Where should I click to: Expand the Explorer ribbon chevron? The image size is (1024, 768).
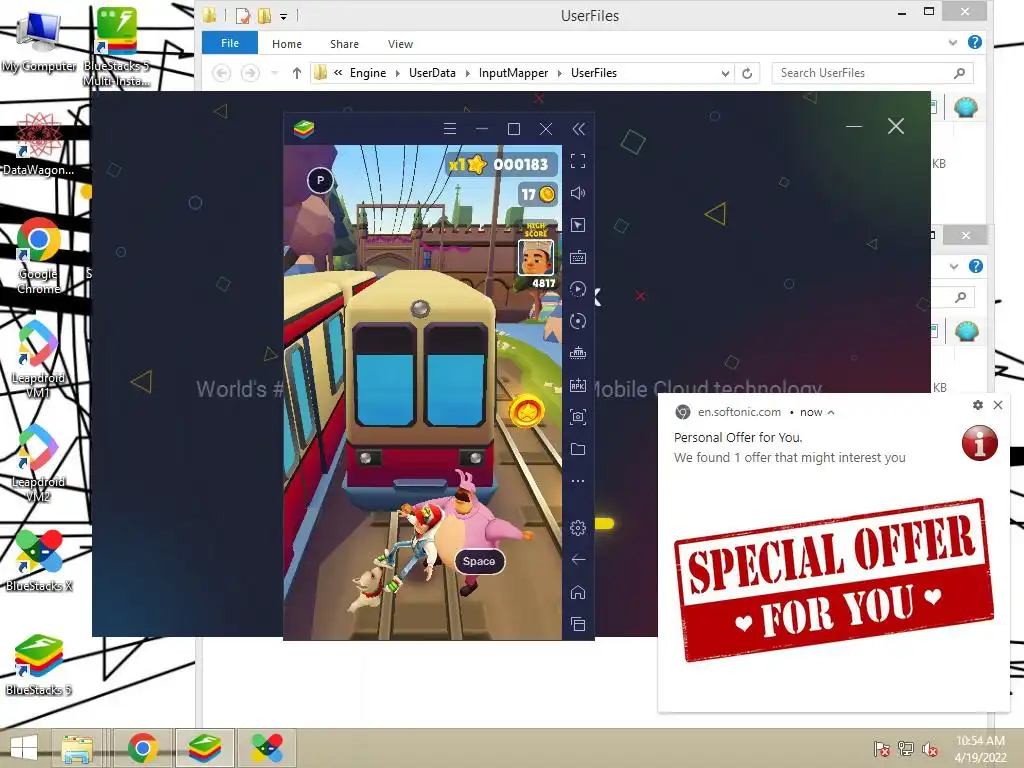(x=953, y=42)
